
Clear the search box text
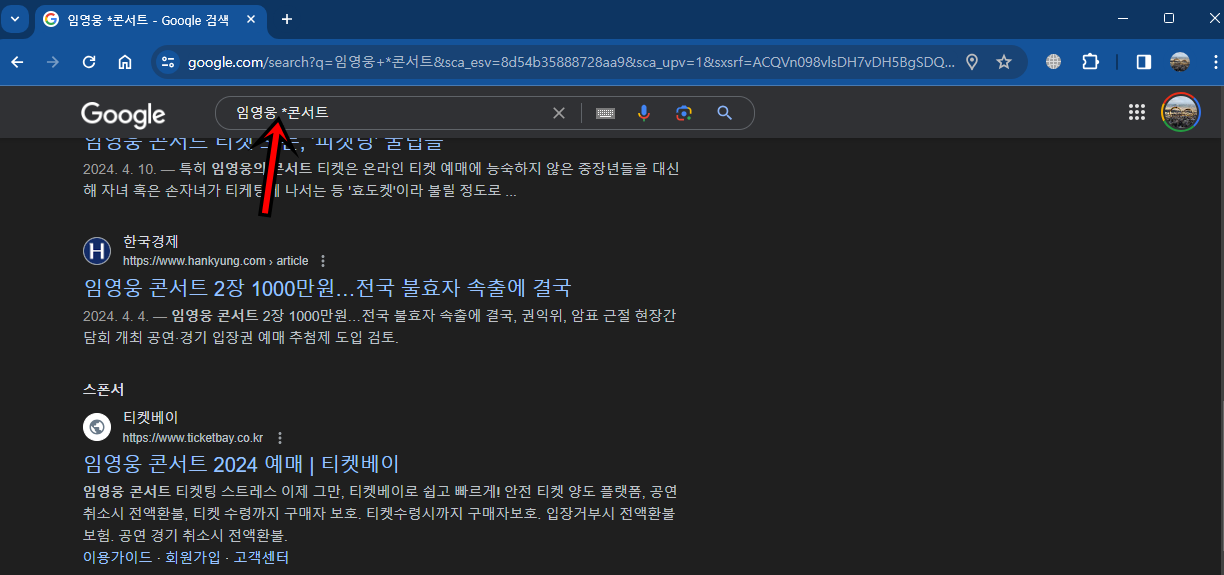click(559, 113)
